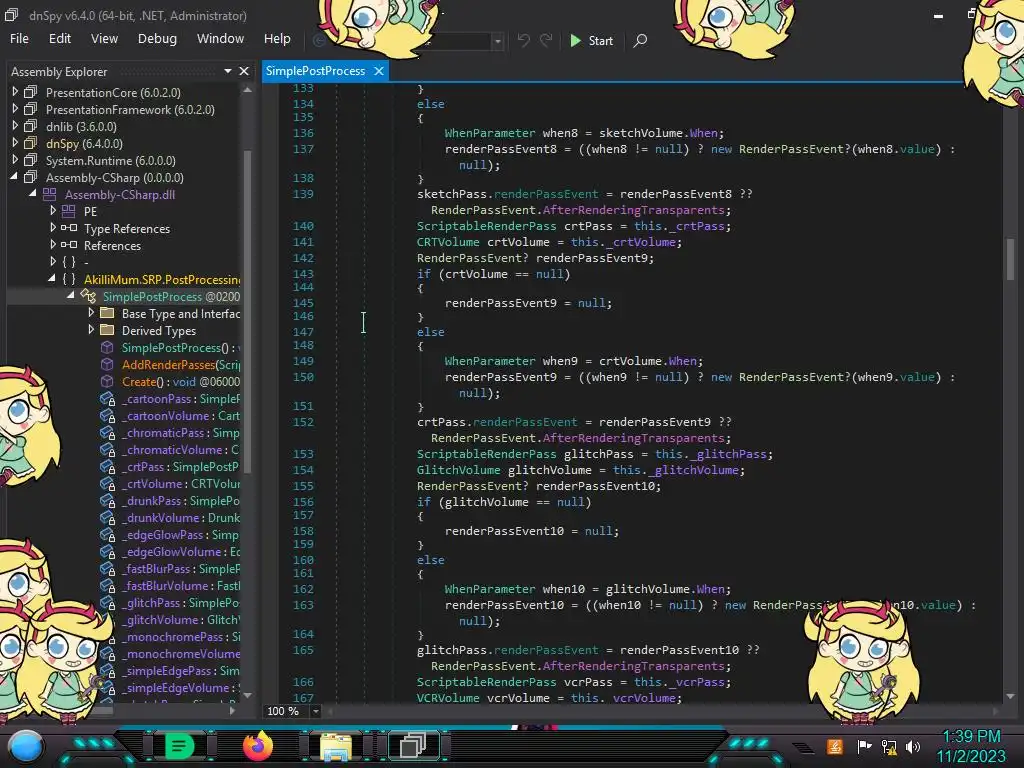Open the File menu
1024x768 pixels.
point(19,39)
